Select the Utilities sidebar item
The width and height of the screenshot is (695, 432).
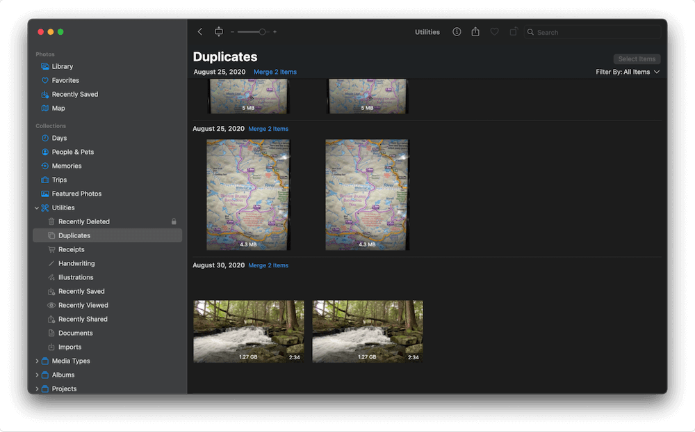[63, 208]
